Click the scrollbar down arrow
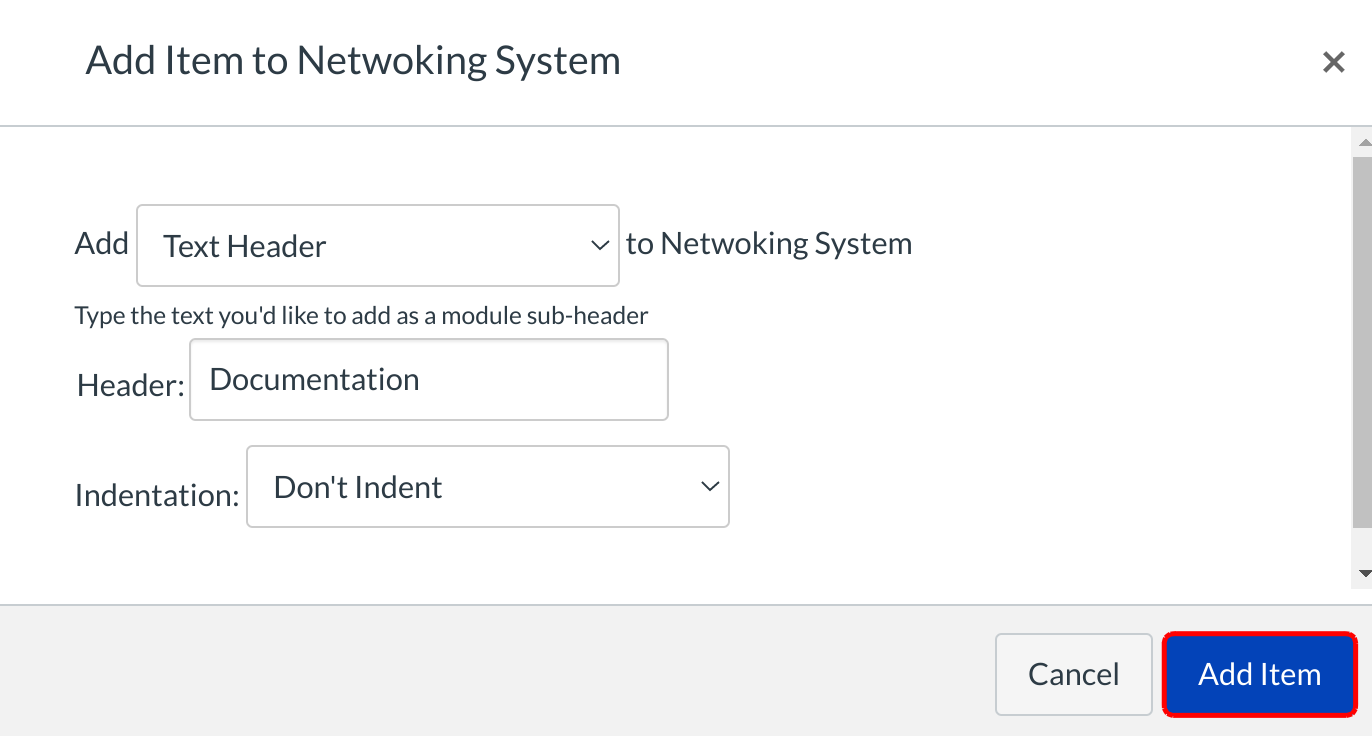Viewport: 1372px width, 736px height. [x=1362, y=573]
